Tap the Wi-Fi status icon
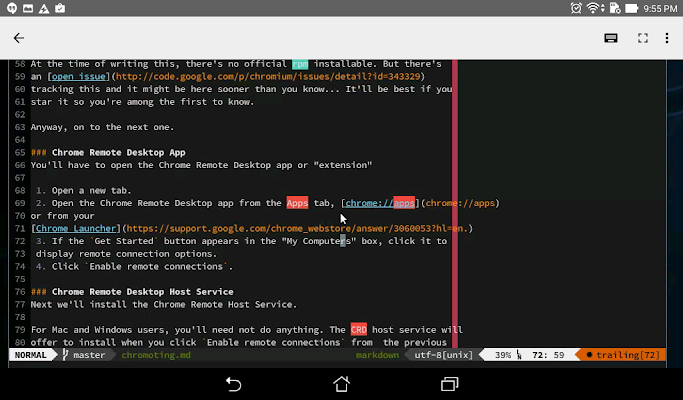The width and height of the screenshot is (683, 400). (594, 8)
